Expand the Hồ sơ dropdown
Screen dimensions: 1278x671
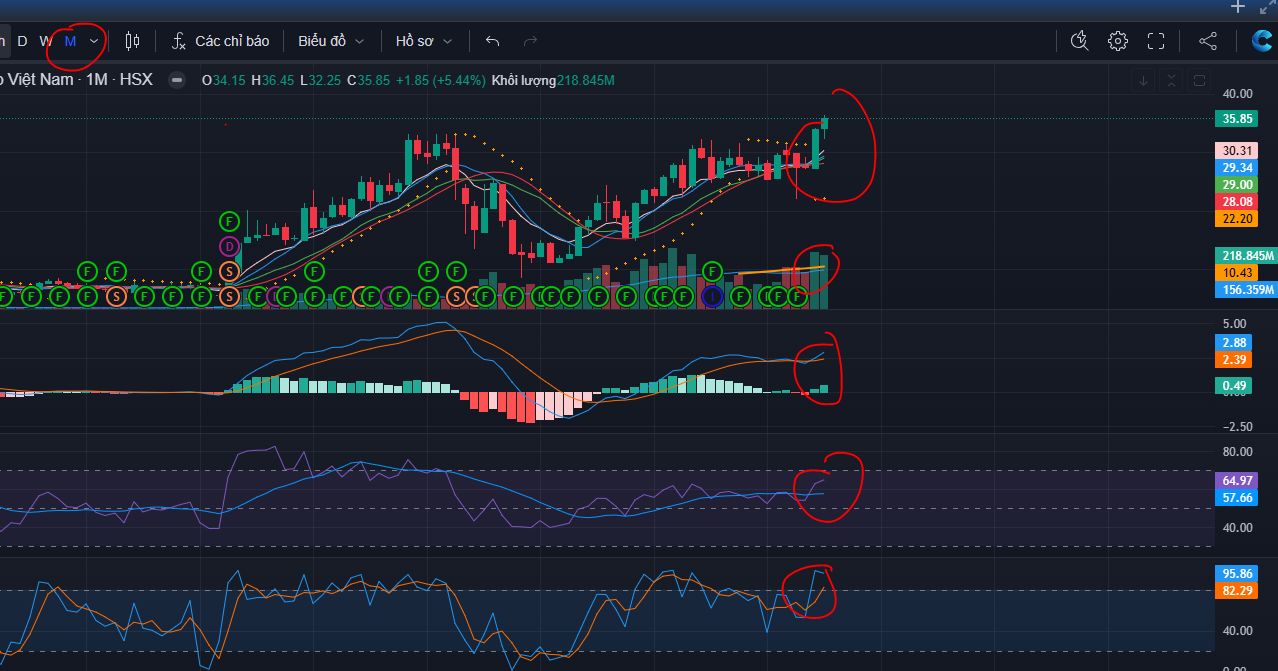point(424,41)
